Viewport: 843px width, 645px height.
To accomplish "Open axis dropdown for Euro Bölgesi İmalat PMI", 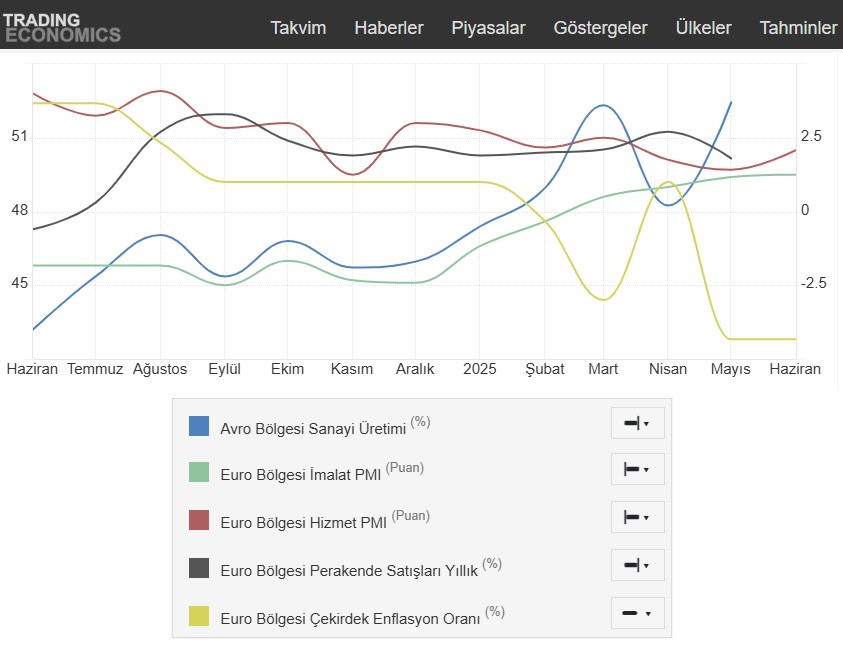I will coord(638,469).
